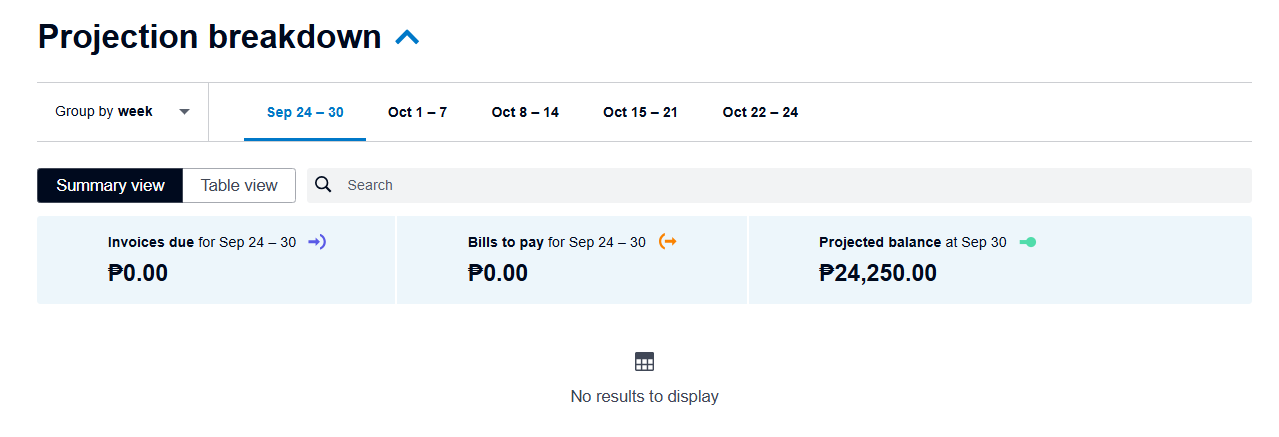The height and width of the screenshot is (437, 1279).
Task: Open the Group by week dropdown
Action: click(x=121, y=112)
